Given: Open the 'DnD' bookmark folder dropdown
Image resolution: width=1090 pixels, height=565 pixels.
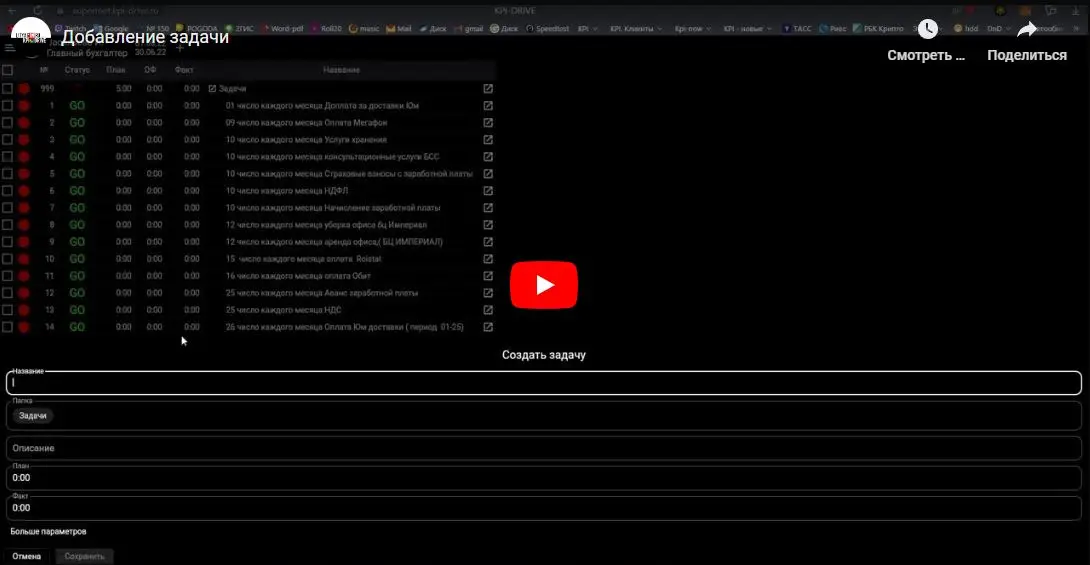Looking at the screenshot, I should [999, 28].
